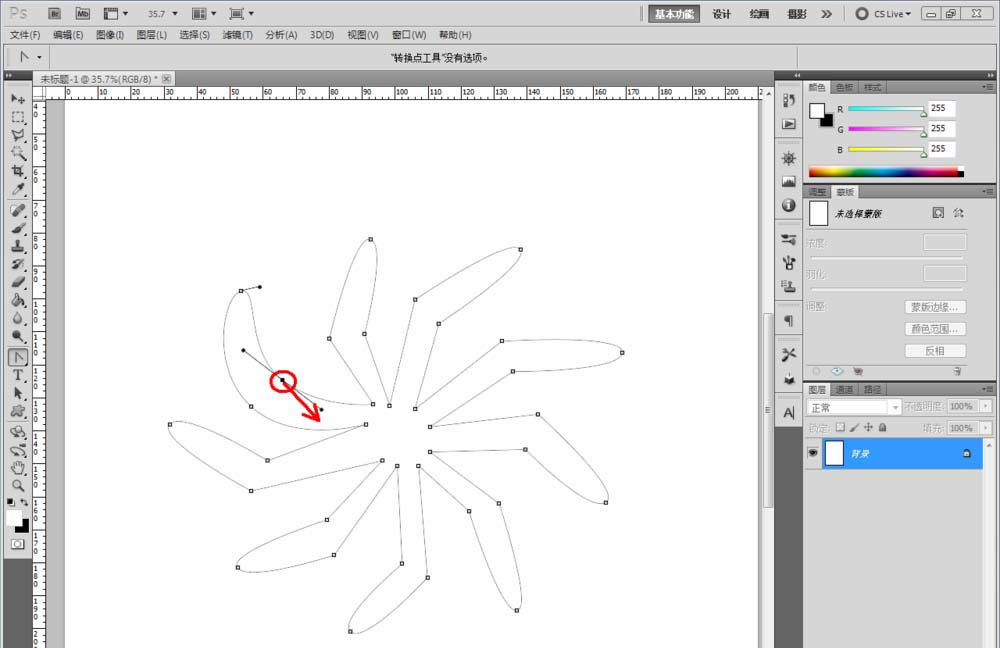Image resolution: width=1000 pixels, height=648 pixels.
Task: Toggle Quick Mask mode
Action: pos(17,544)
